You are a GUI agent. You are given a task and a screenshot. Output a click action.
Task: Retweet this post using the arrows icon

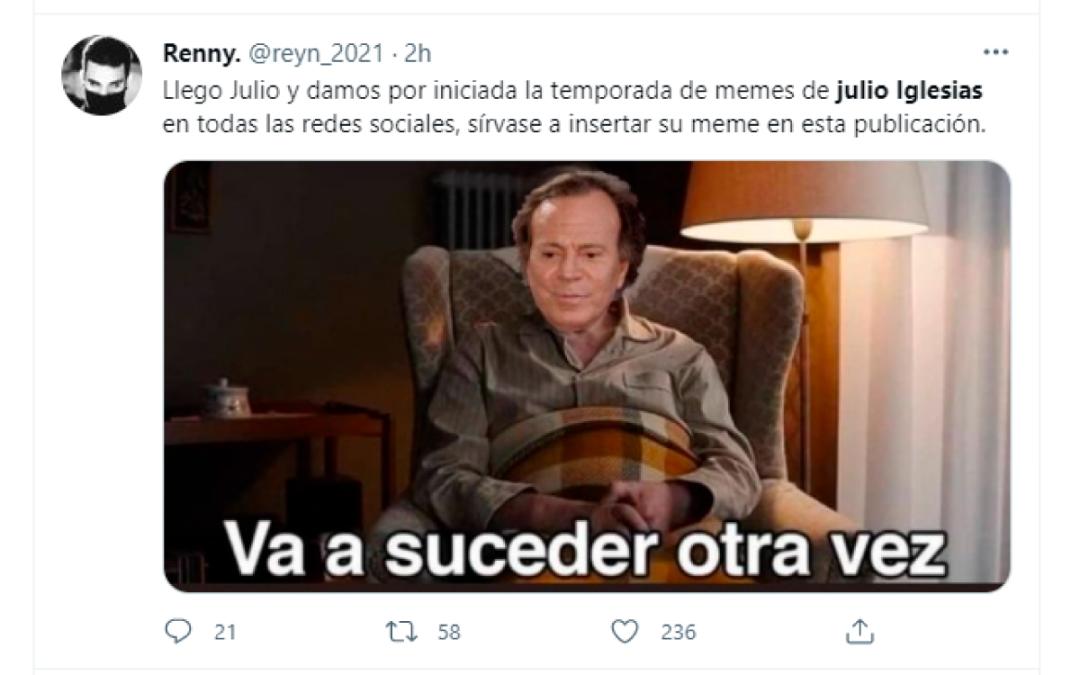pos(401,631)
